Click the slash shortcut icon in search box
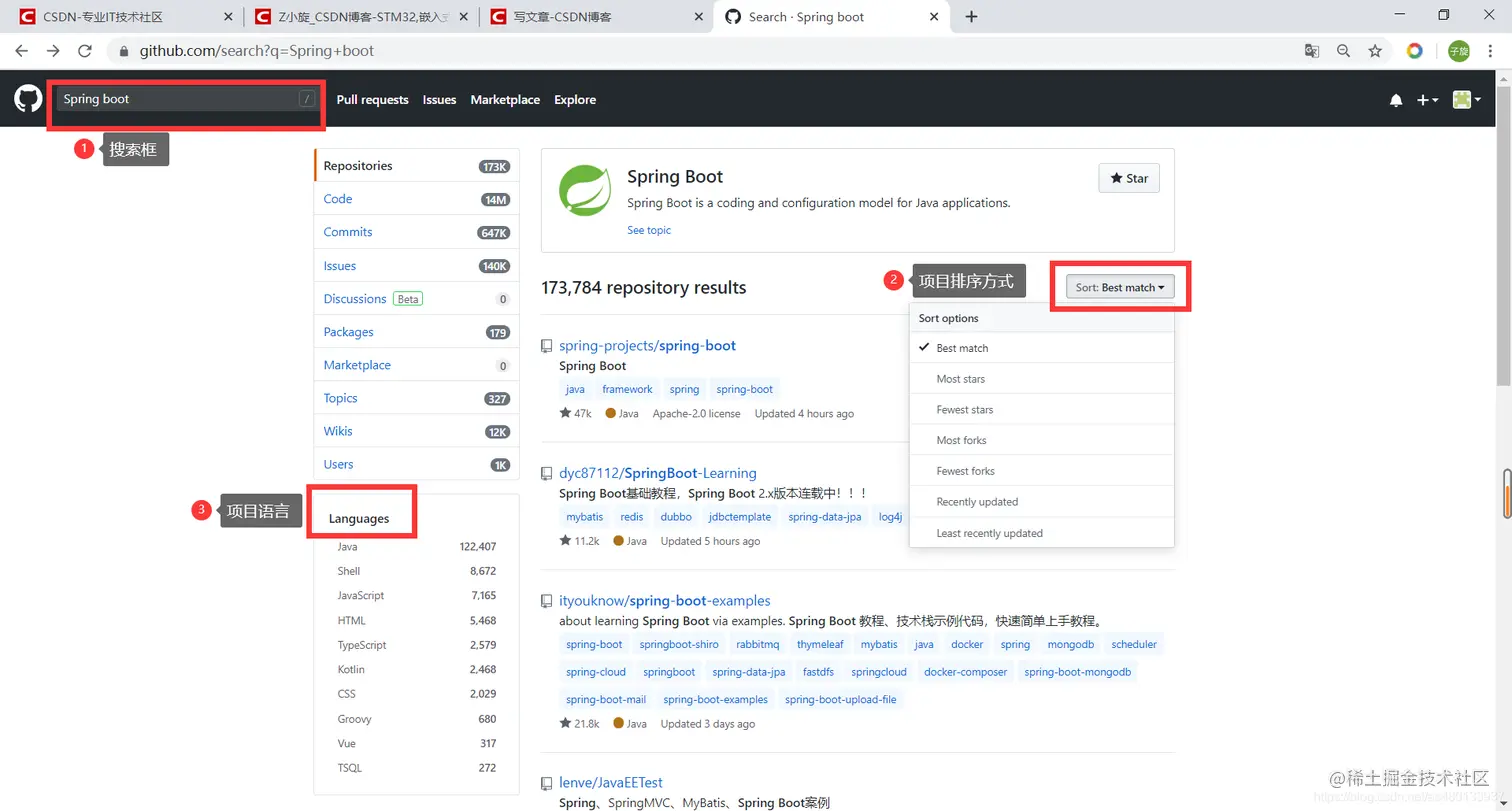The image size is (1512, 811). (306, 99)
